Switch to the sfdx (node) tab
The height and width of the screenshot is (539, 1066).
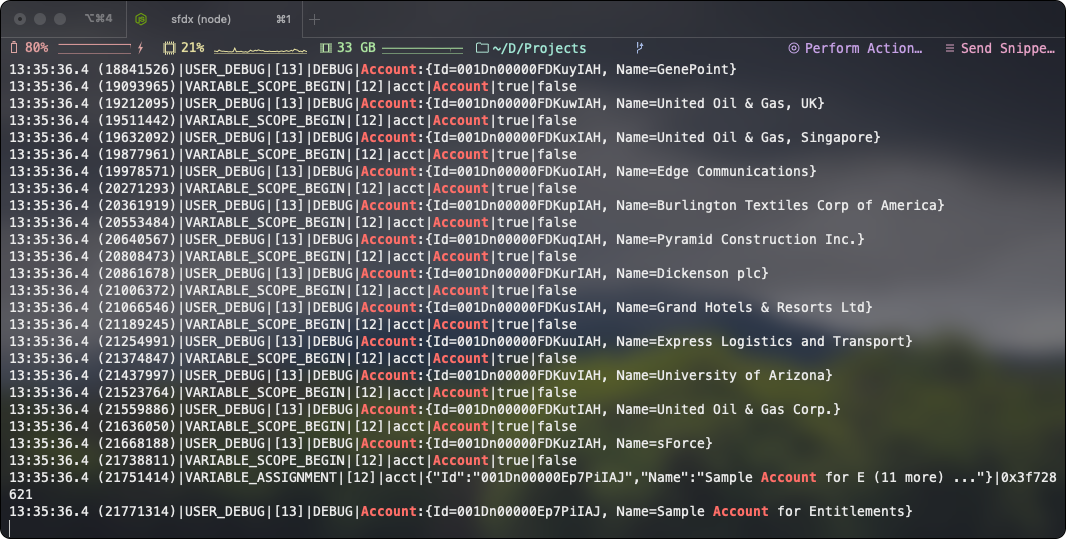[x=214, y=19]
